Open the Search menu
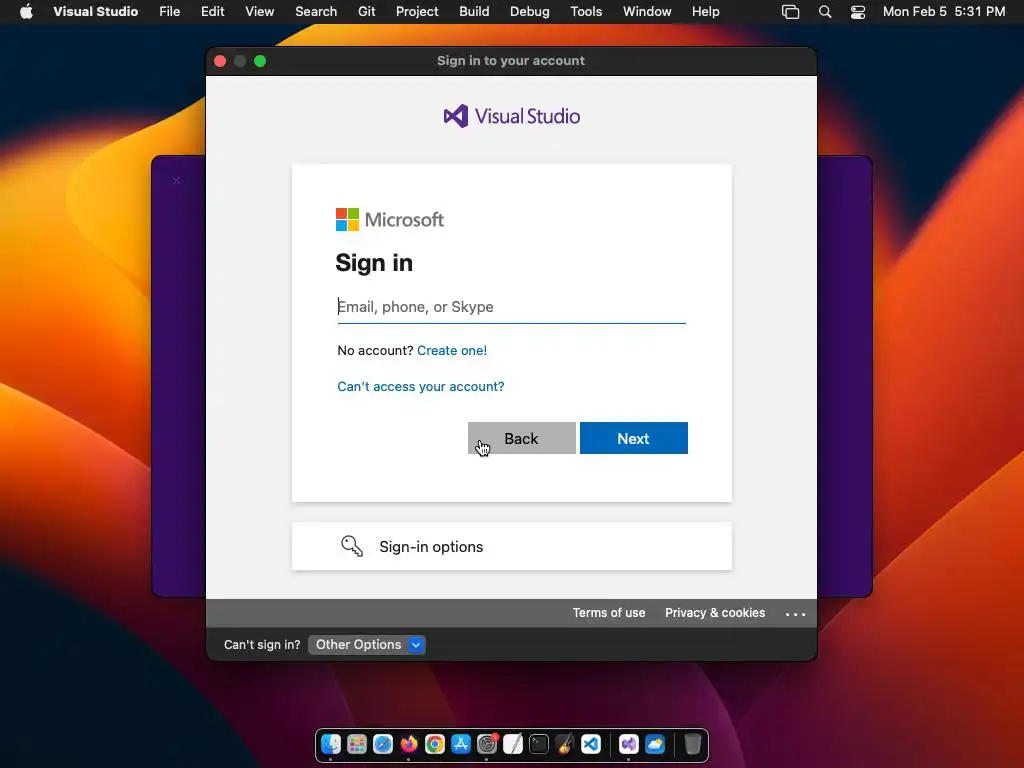 coord(316,11)
